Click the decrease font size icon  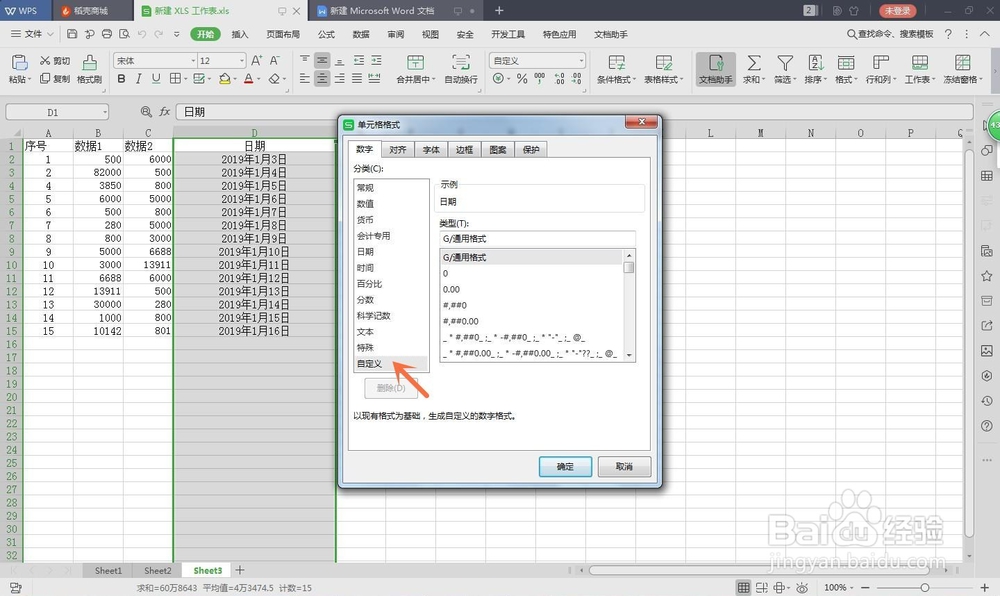point(274,61)
